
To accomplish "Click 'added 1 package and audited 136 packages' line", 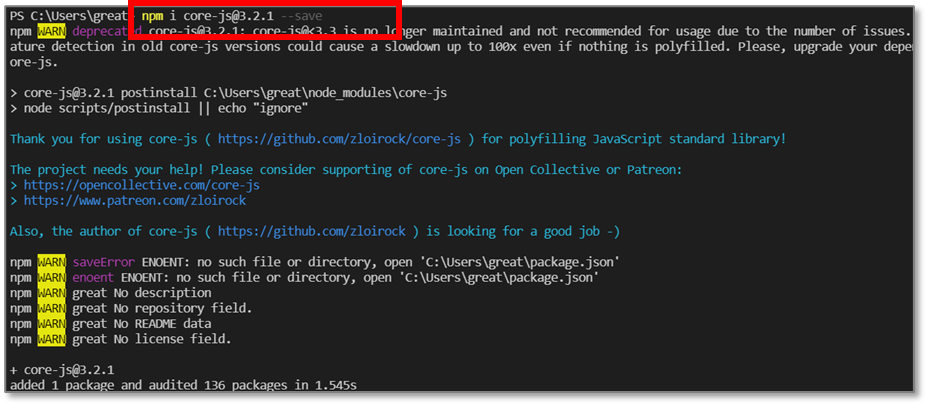I will 183,385.
